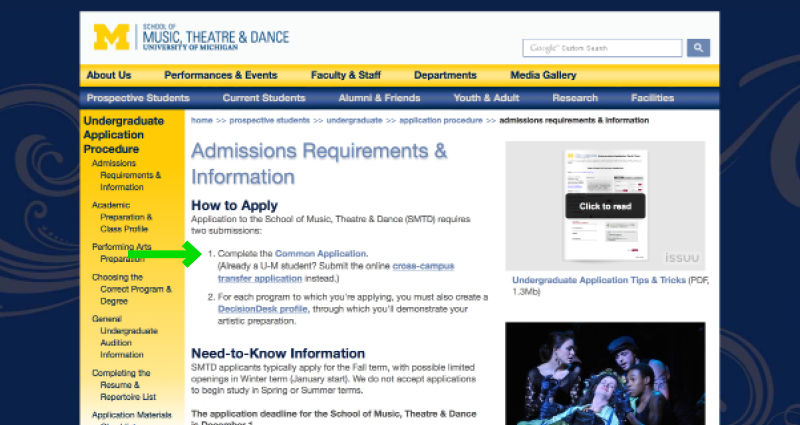
Task: Open Admissions Requirements & Information sidebar link
Action: click(127, 175)
